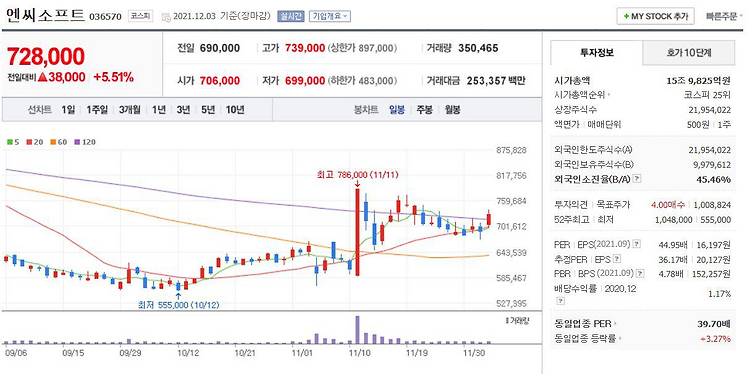Image resolution: width=750 pixels, height=374 pixels.
Task: Click the large red 11/11 candlestick
Action: 357,232
